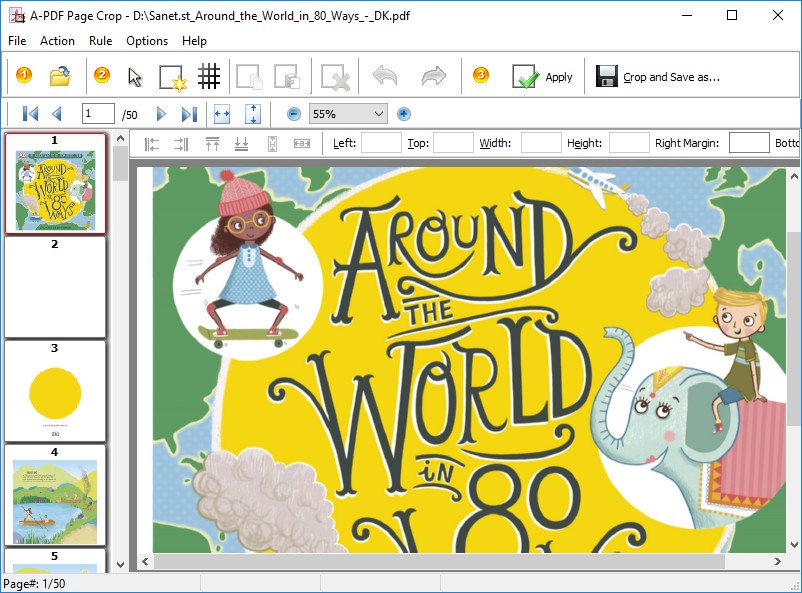802x593 pixels.
Task: Click thumbnail panel scroll up arrow
Action: point(120,139)
